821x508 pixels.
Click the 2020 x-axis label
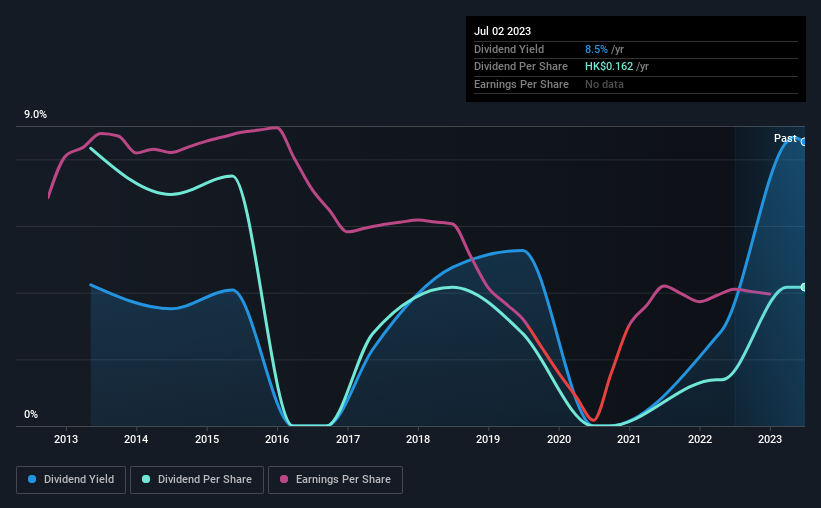pos(559,439)
